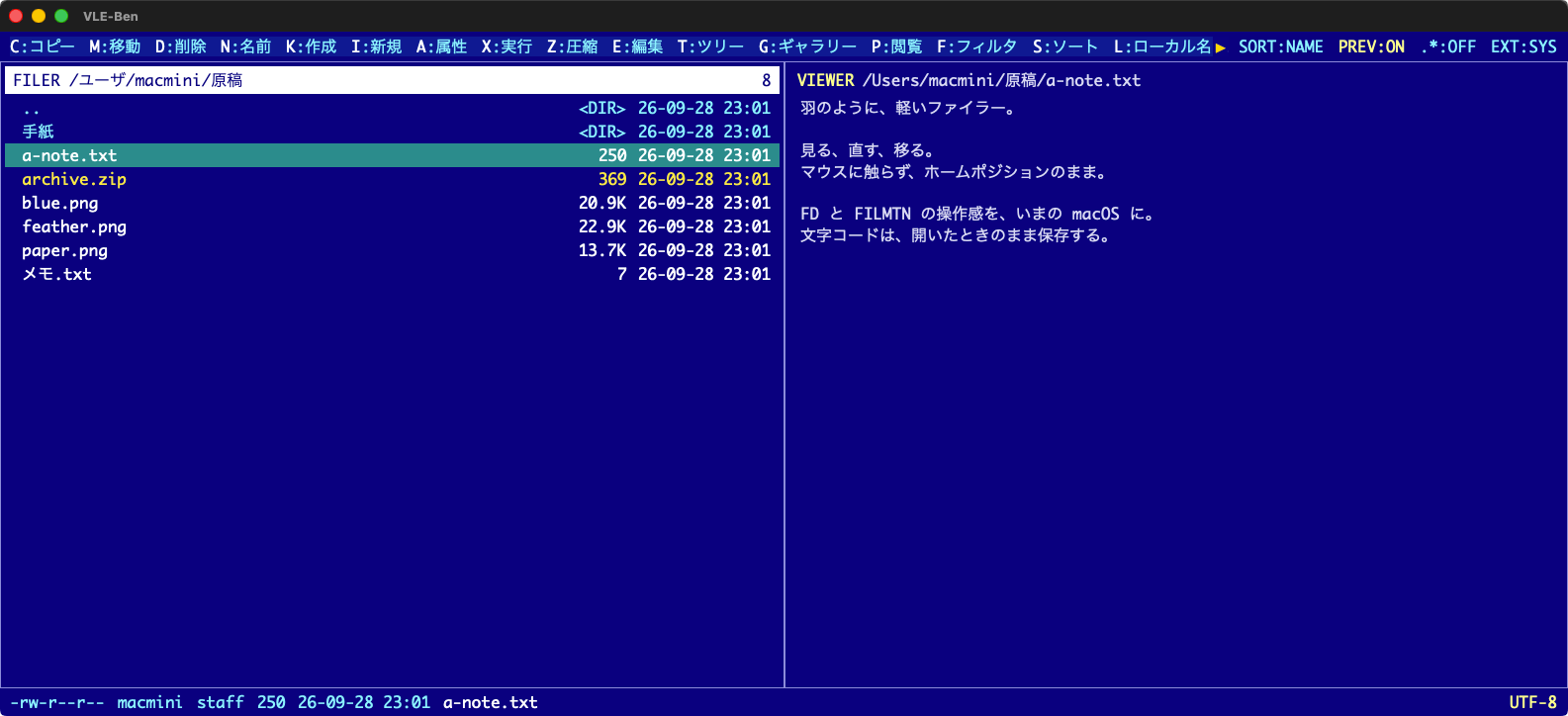This screenshot has height=716, width=1568.
Task: Select K:作成 to create a directory
Action: click(x=312, y=46)
